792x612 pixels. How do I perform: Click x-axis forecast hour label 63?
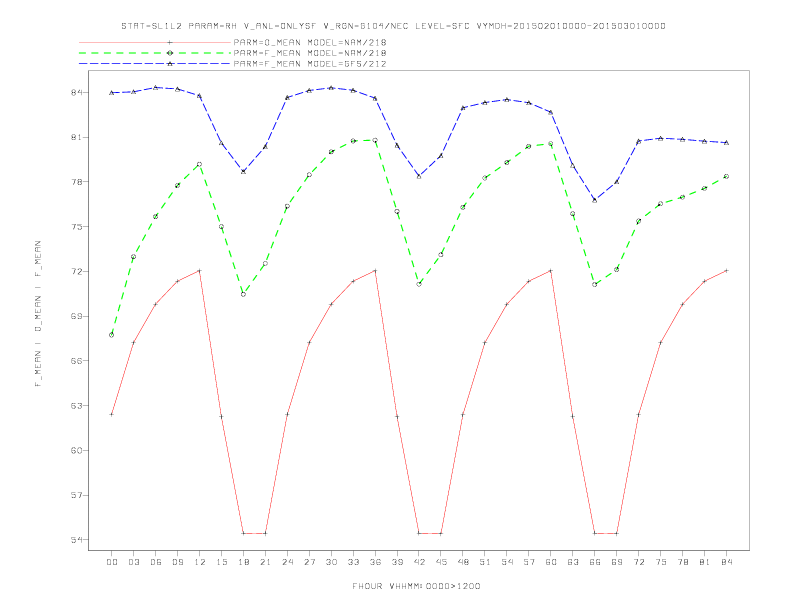573,562
